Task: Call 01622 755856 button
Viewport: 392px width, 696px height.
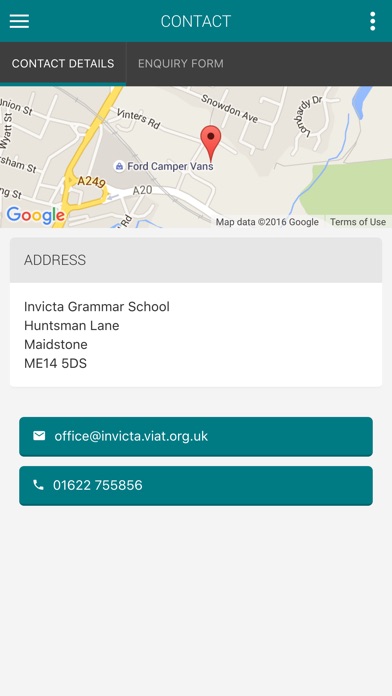Action: click(196, 486)
